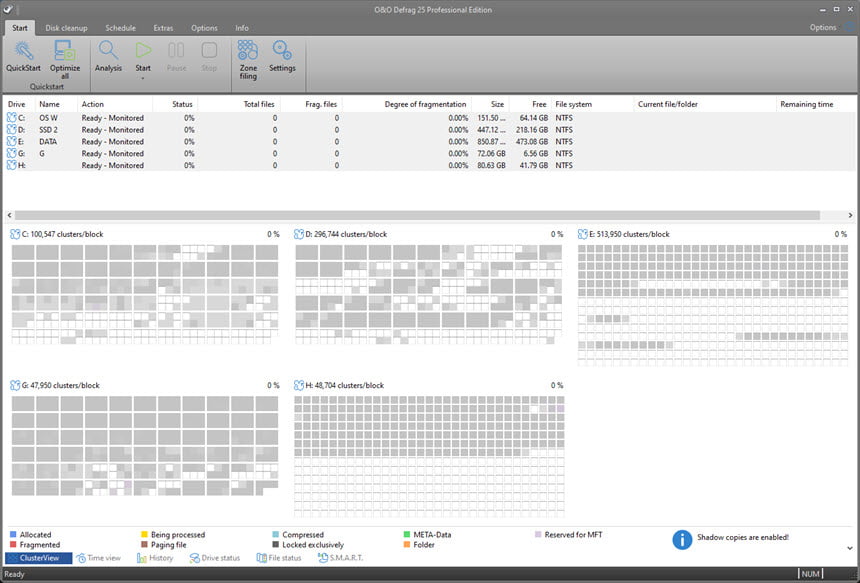
Task: Select the drive H: icon in the drive list
Action: pyautogui.click(x=12, y=165)
